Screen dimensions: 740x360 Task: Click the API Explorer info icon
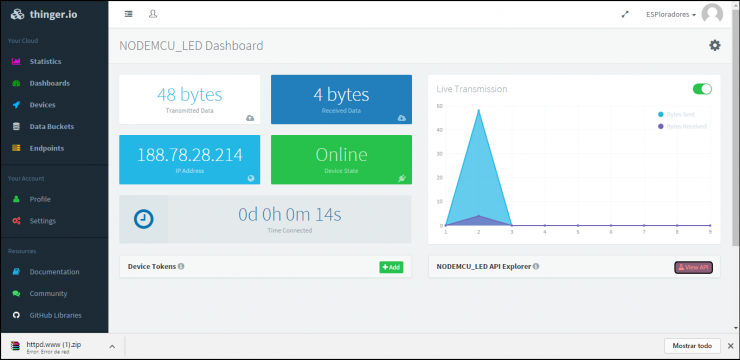[536, 266]
